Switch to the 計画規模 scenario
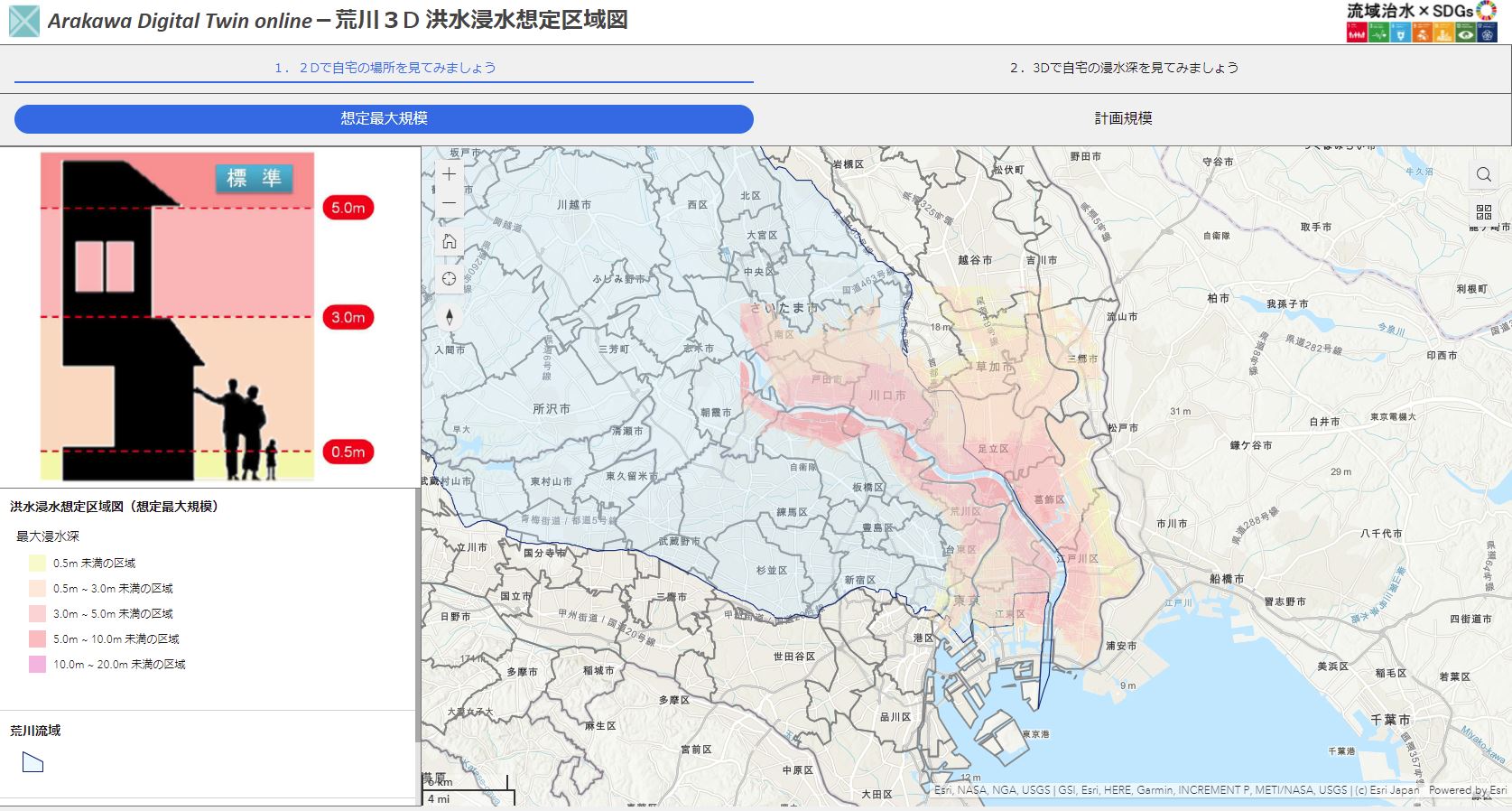 point(1123,118)
